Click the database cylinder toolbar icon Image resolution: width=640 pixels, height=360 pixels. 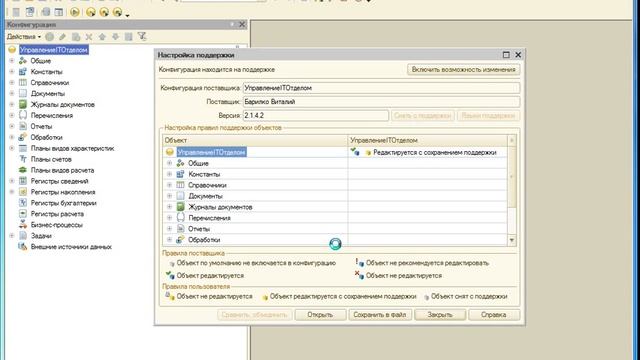pyautogui.click(x=46, y=12)
